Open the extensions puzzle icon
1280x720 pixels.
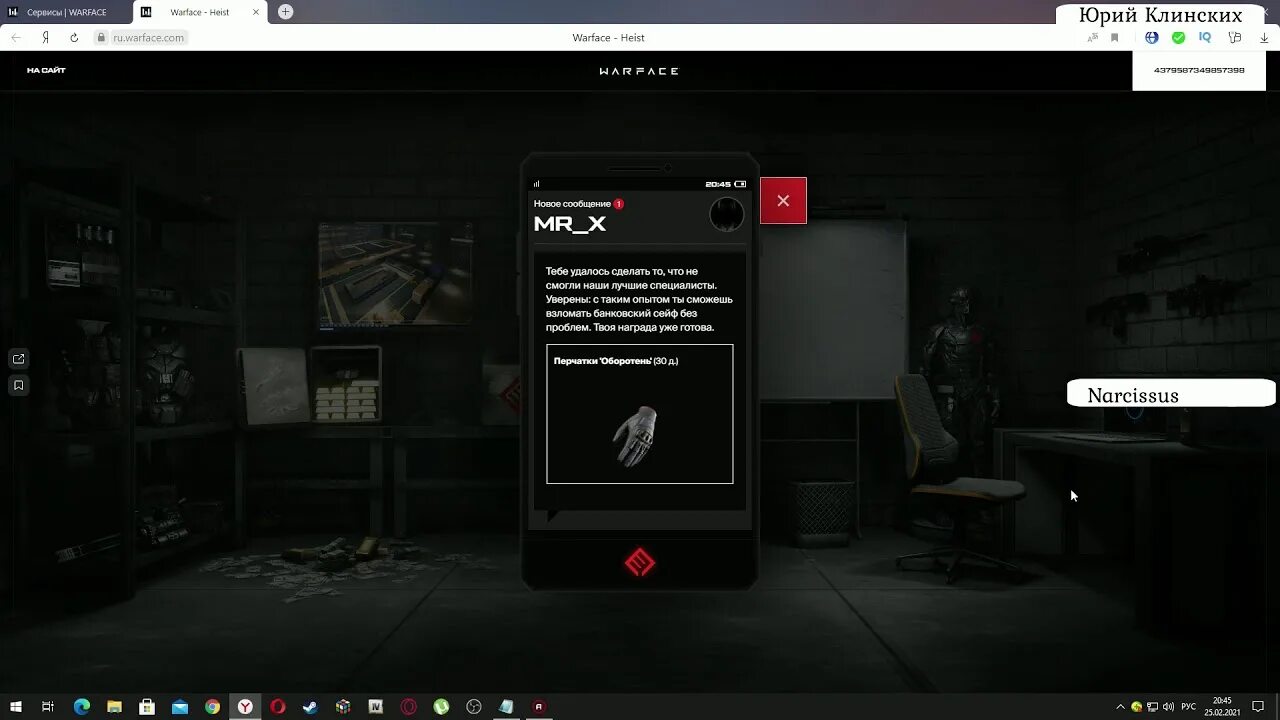[1235, 37]
